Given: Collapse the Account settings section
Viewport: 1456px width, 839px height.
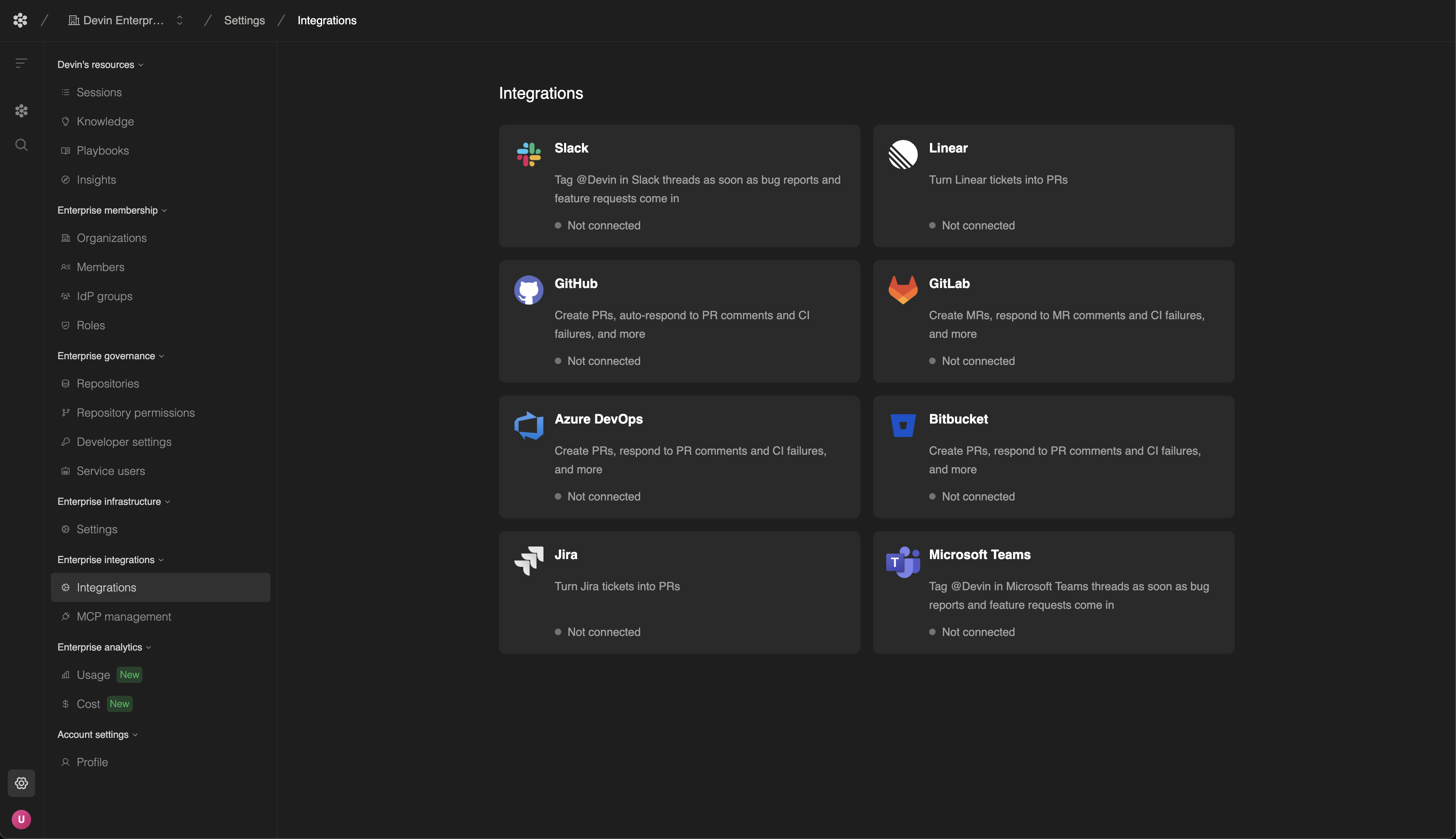Looking at the screenshot, I should click(97, 734).
